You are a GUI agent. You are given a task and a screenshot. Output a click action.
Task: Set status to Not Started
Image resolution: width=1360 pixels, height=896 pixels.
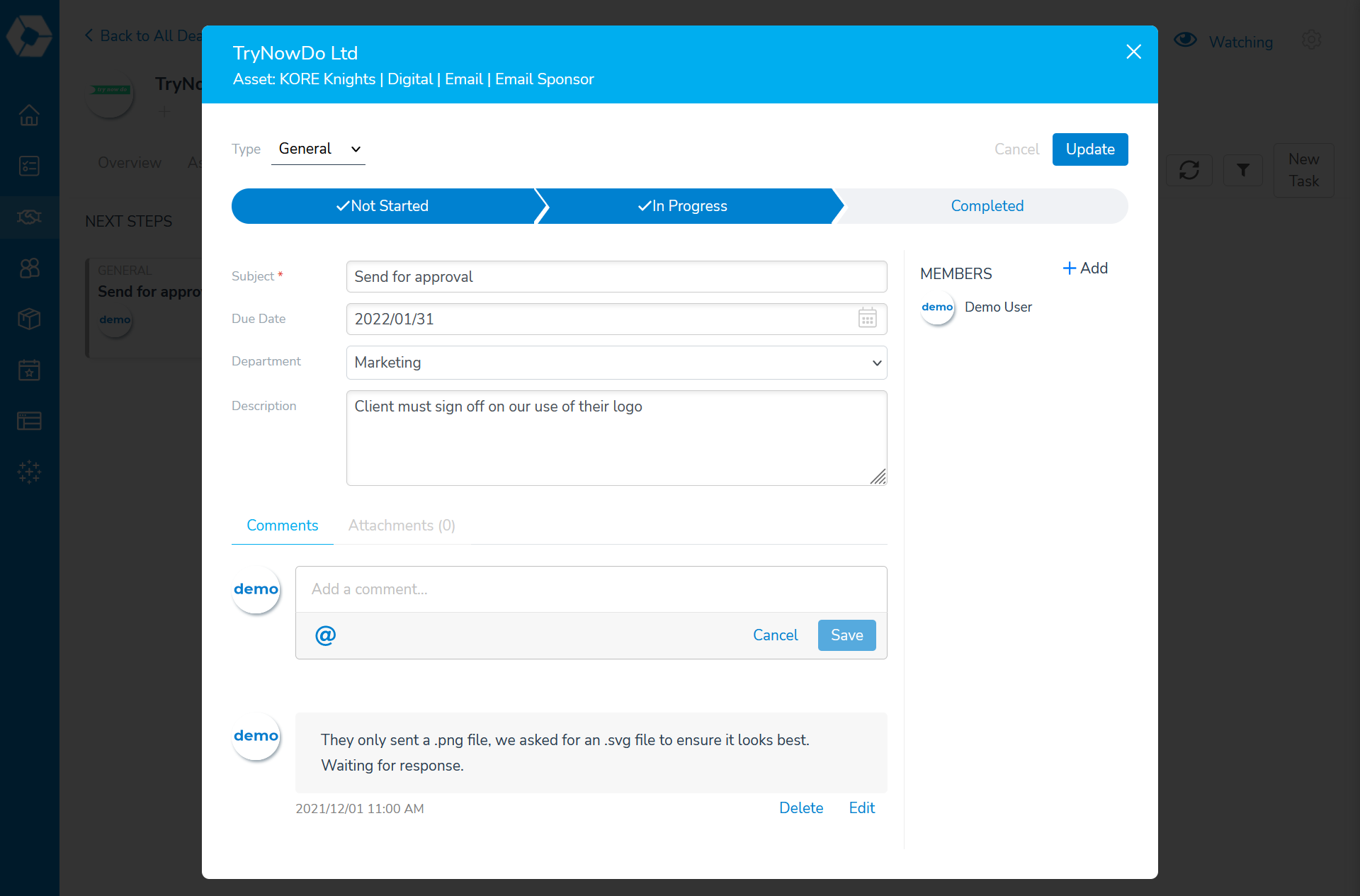tap(383, 206)
